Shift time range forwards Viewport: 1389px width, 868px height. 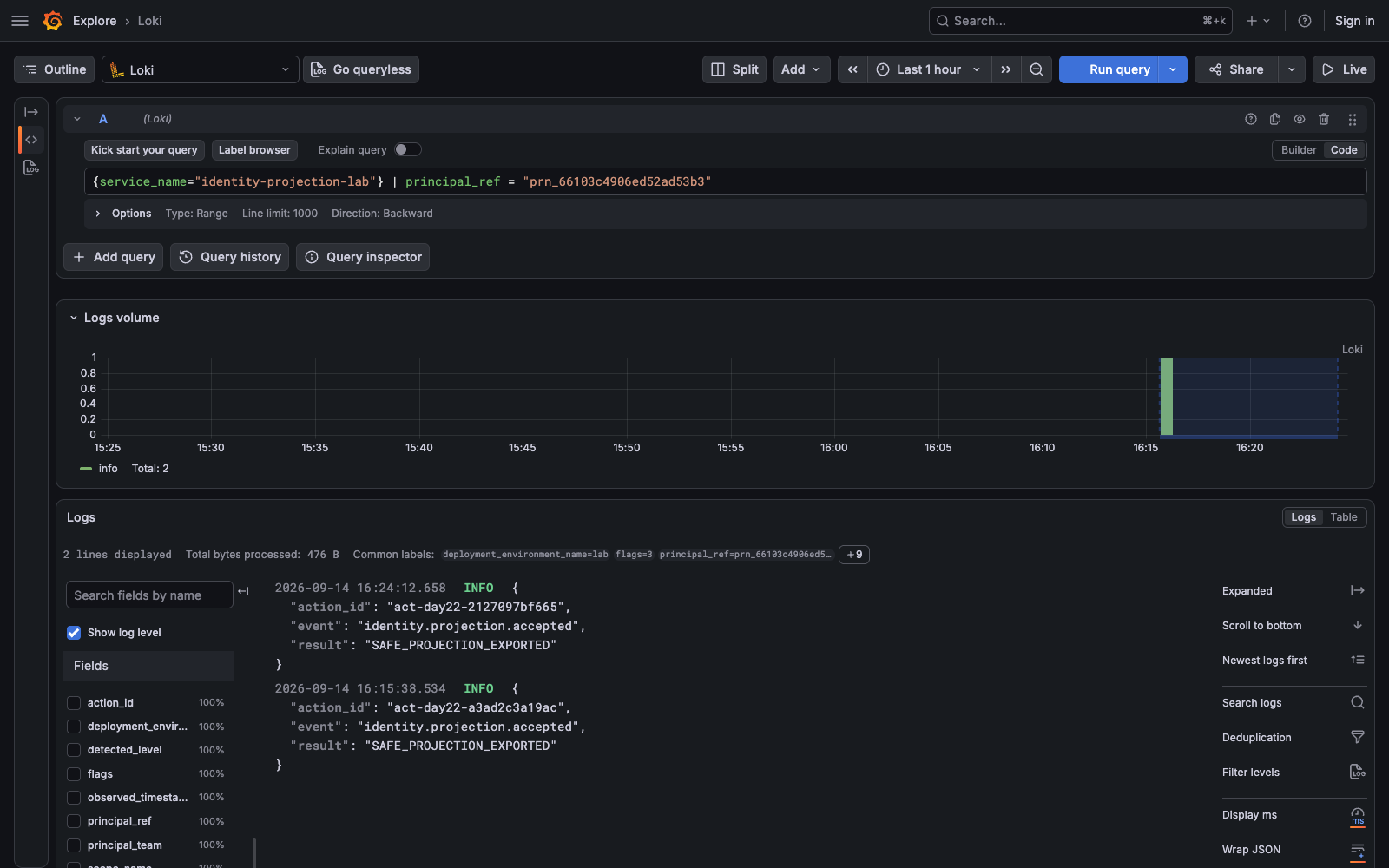[1006, 69]
